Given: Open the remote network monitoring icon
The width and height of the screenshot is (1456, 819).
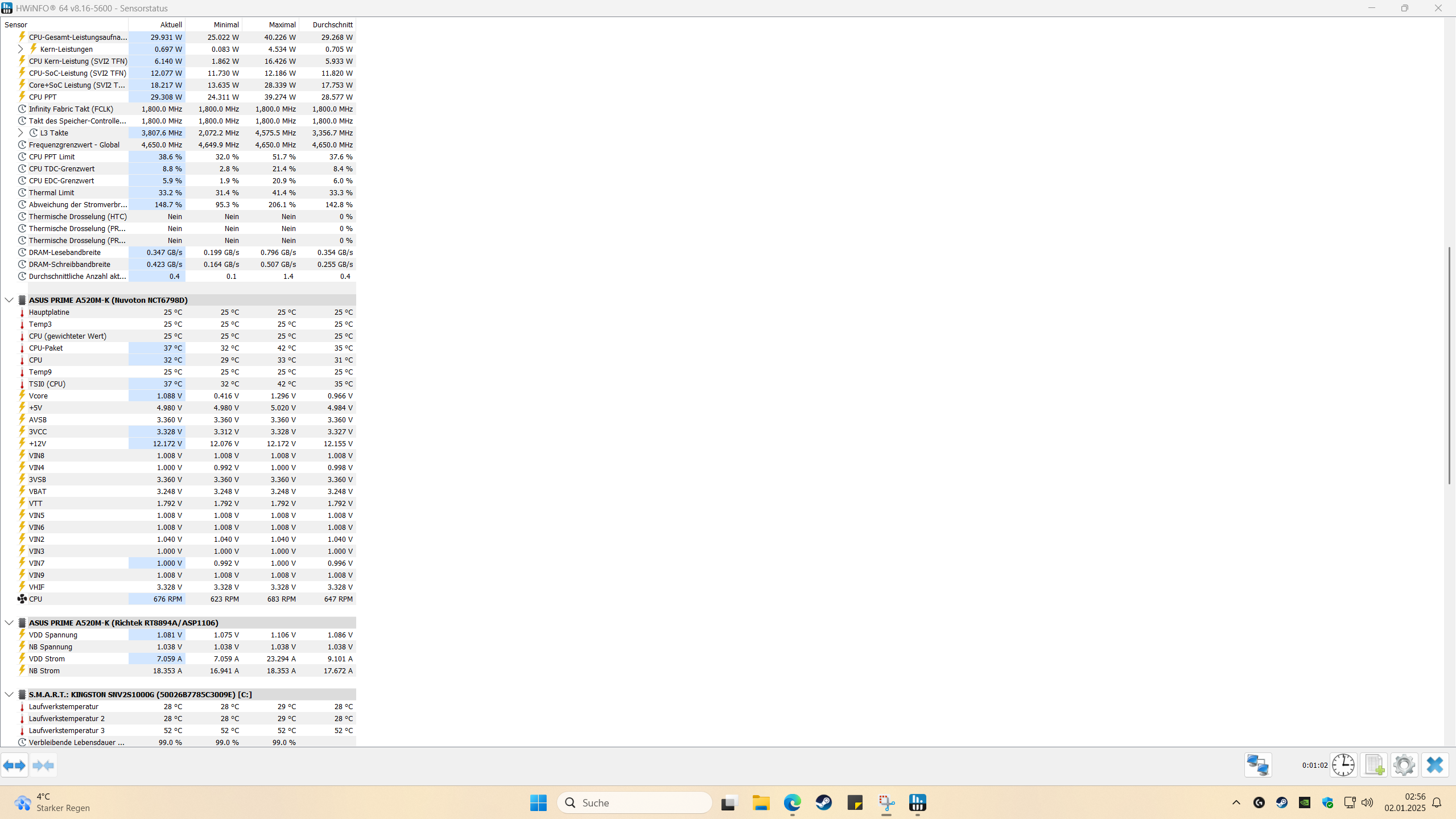Looking at the screenshot, I should pos(1257,765).
